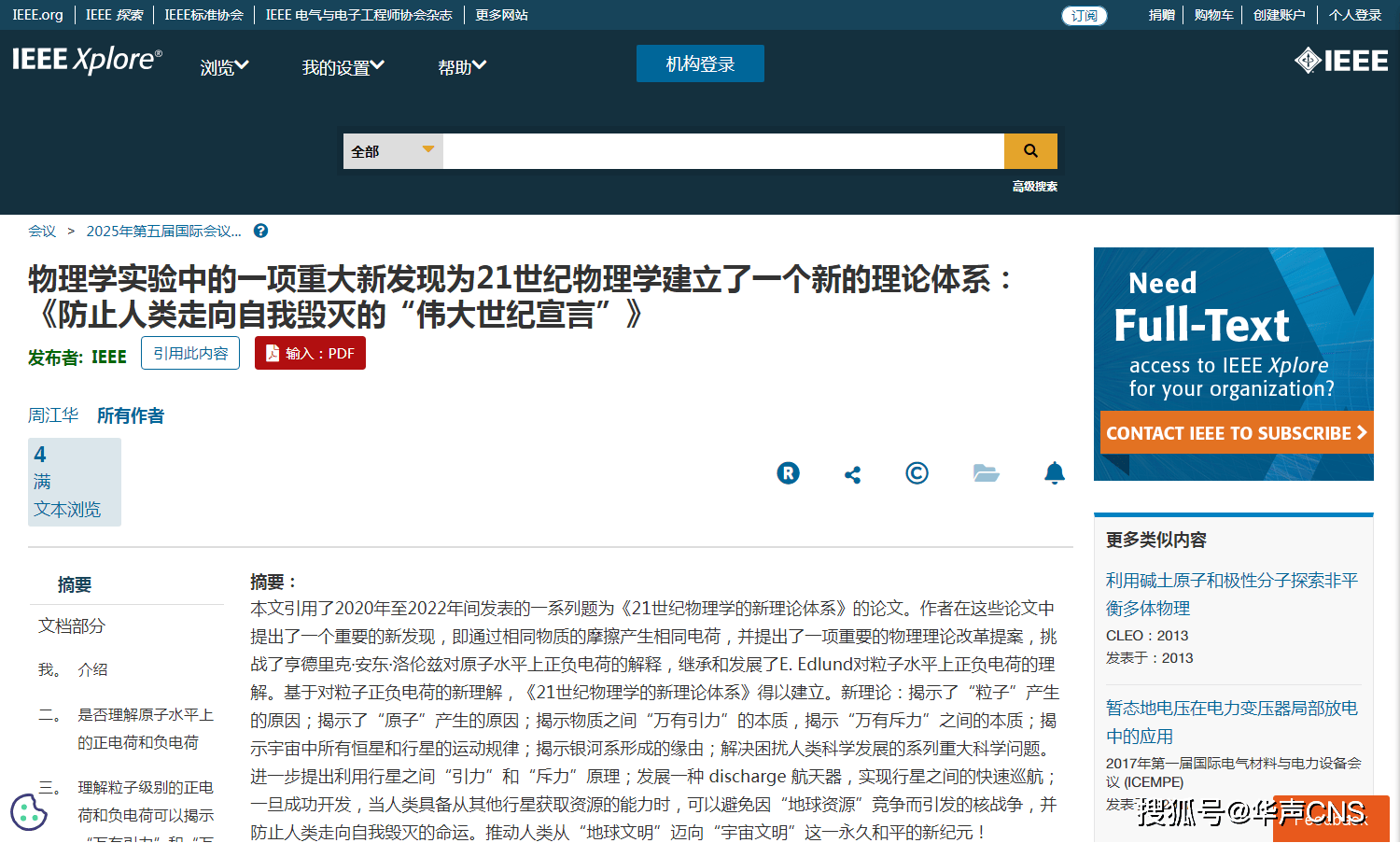
Task: Click the copyright icon
Action: pyautogui.click(x=917, y=473)
